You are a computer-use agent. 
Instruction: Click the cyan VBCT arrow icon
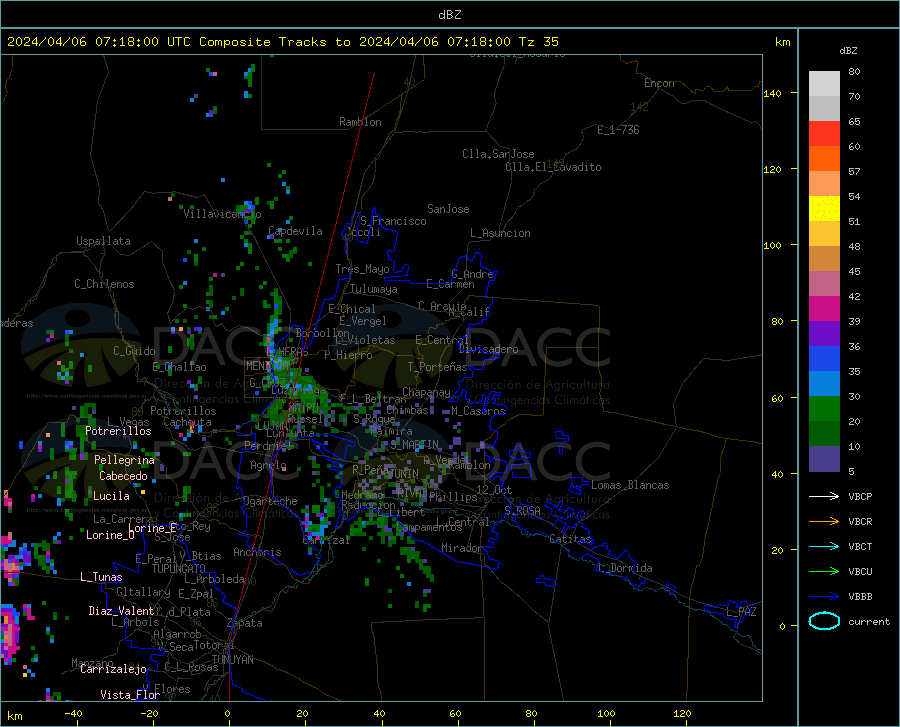tap(824, 546)
